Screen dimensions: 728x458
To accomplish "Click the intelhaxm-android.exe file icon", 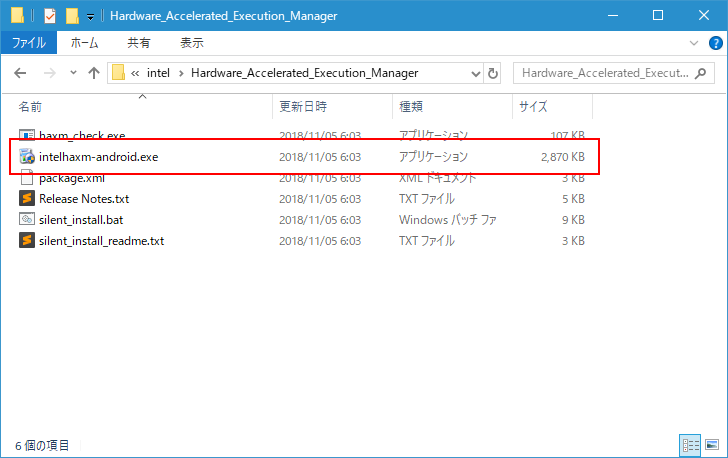I will click(27, 157).
